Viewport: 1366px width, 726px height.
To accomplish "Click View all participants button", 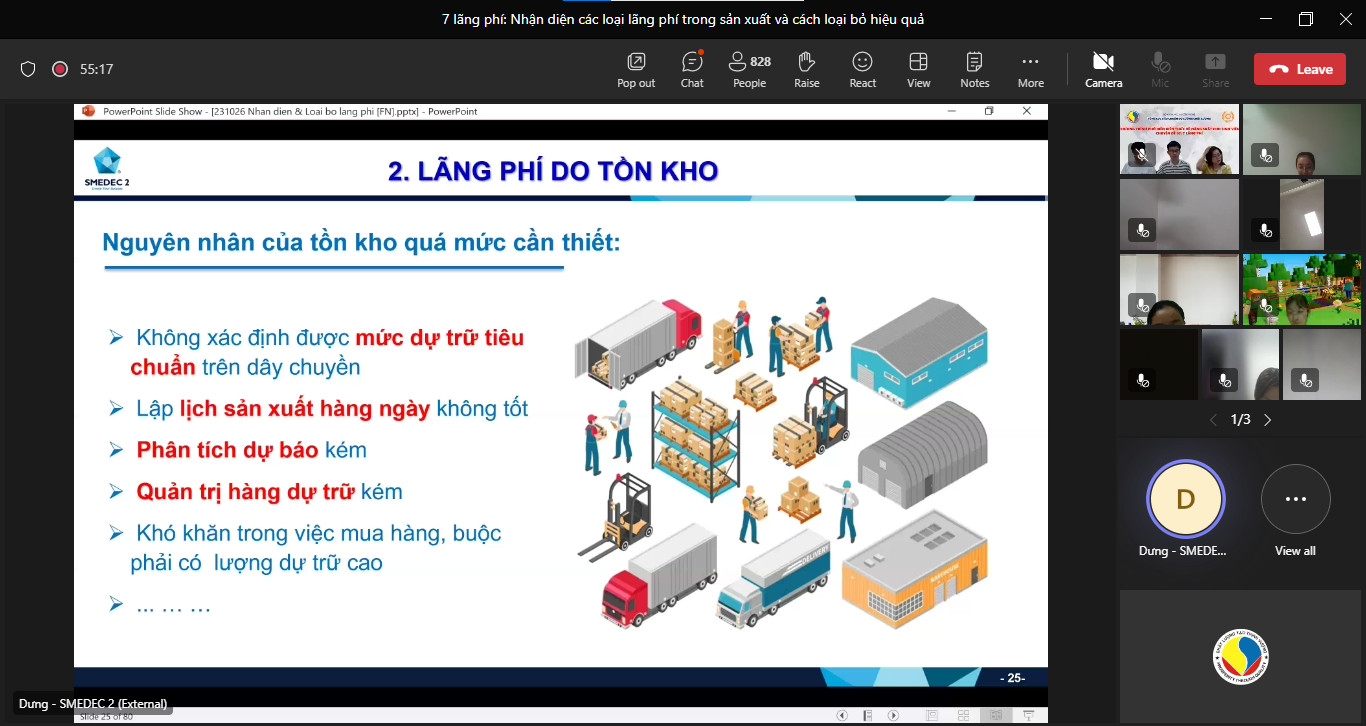I will (1295, 510).
